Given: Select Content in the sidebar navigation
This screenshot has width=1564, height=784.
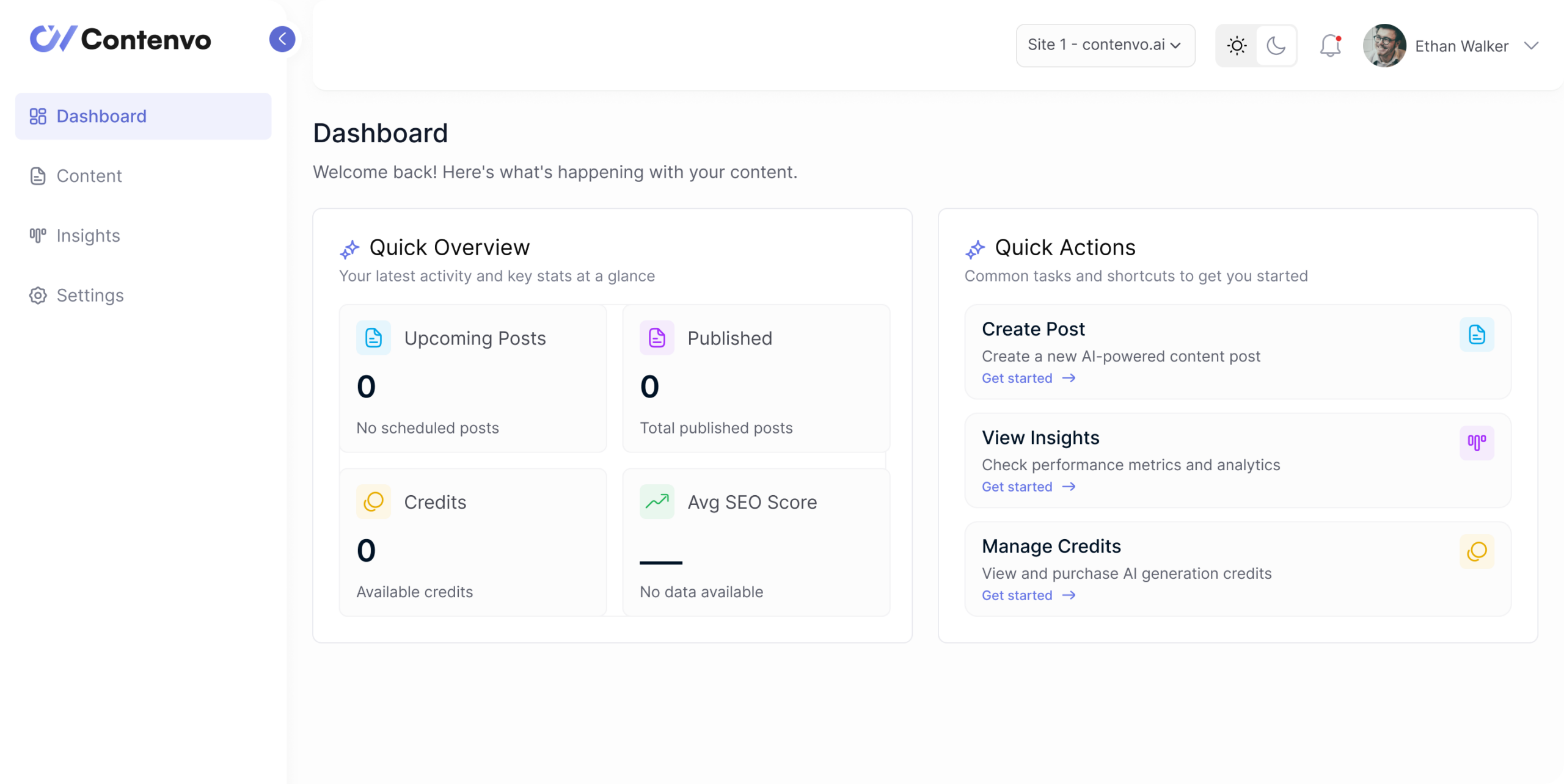Looking at the screenshot, I should click(x=89, y=176).
